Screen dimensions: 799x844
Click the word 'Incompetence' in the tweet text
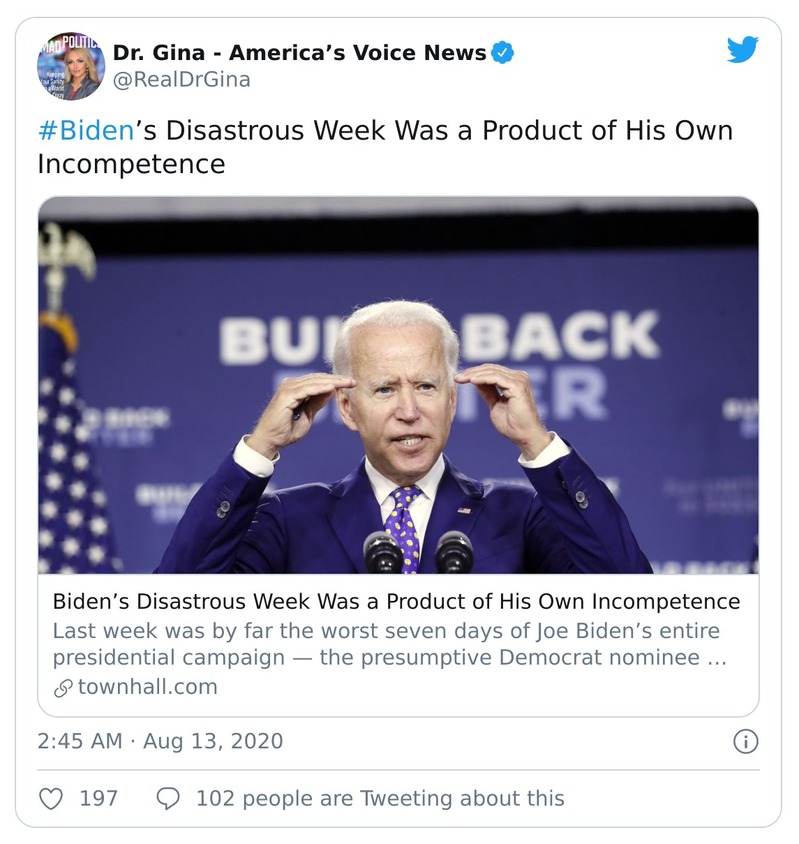(131, 164)
